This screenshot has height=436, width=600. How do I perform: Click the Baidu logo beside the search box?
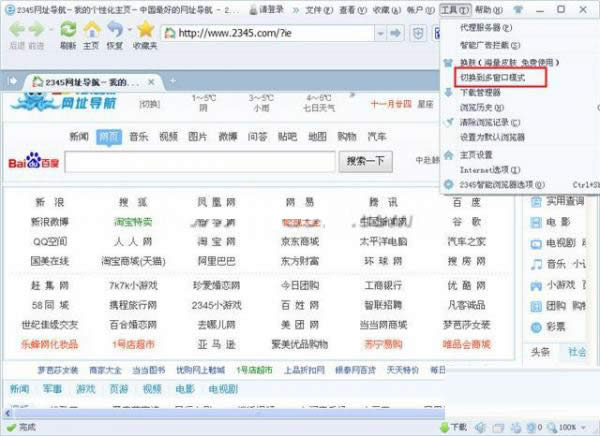[34, 161]
